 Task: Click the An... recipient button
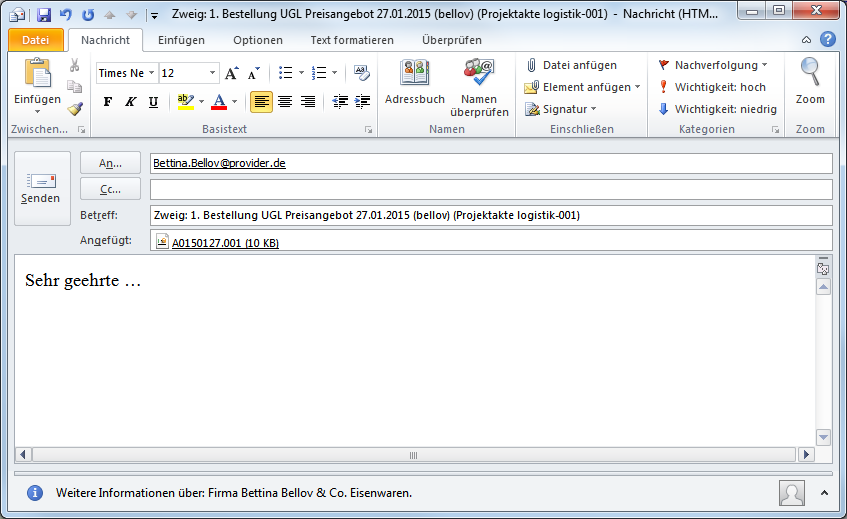(110, 163)
